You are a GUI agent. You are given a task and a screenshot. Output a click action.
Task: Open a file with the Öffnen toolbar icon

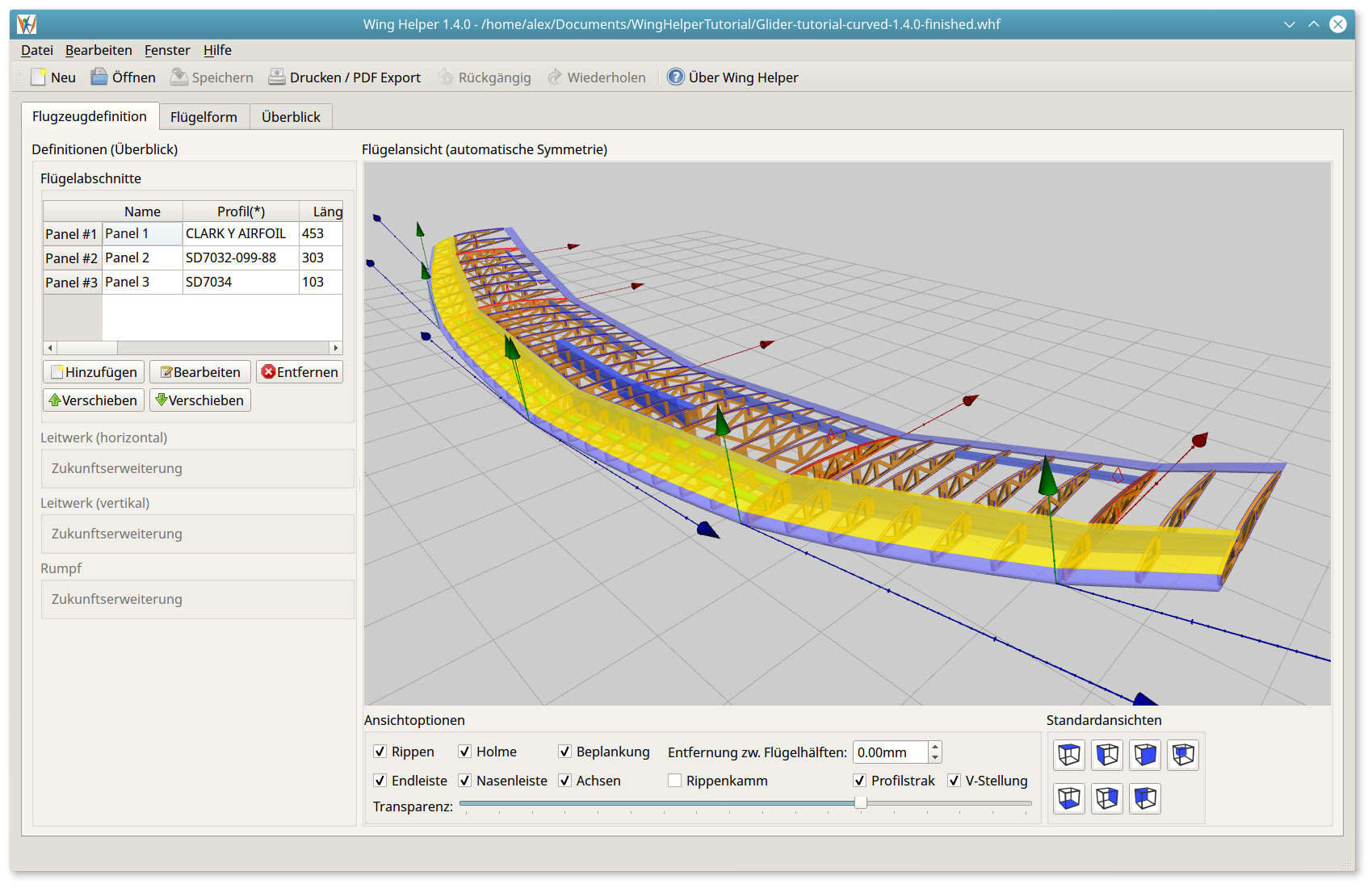point(99,77)
